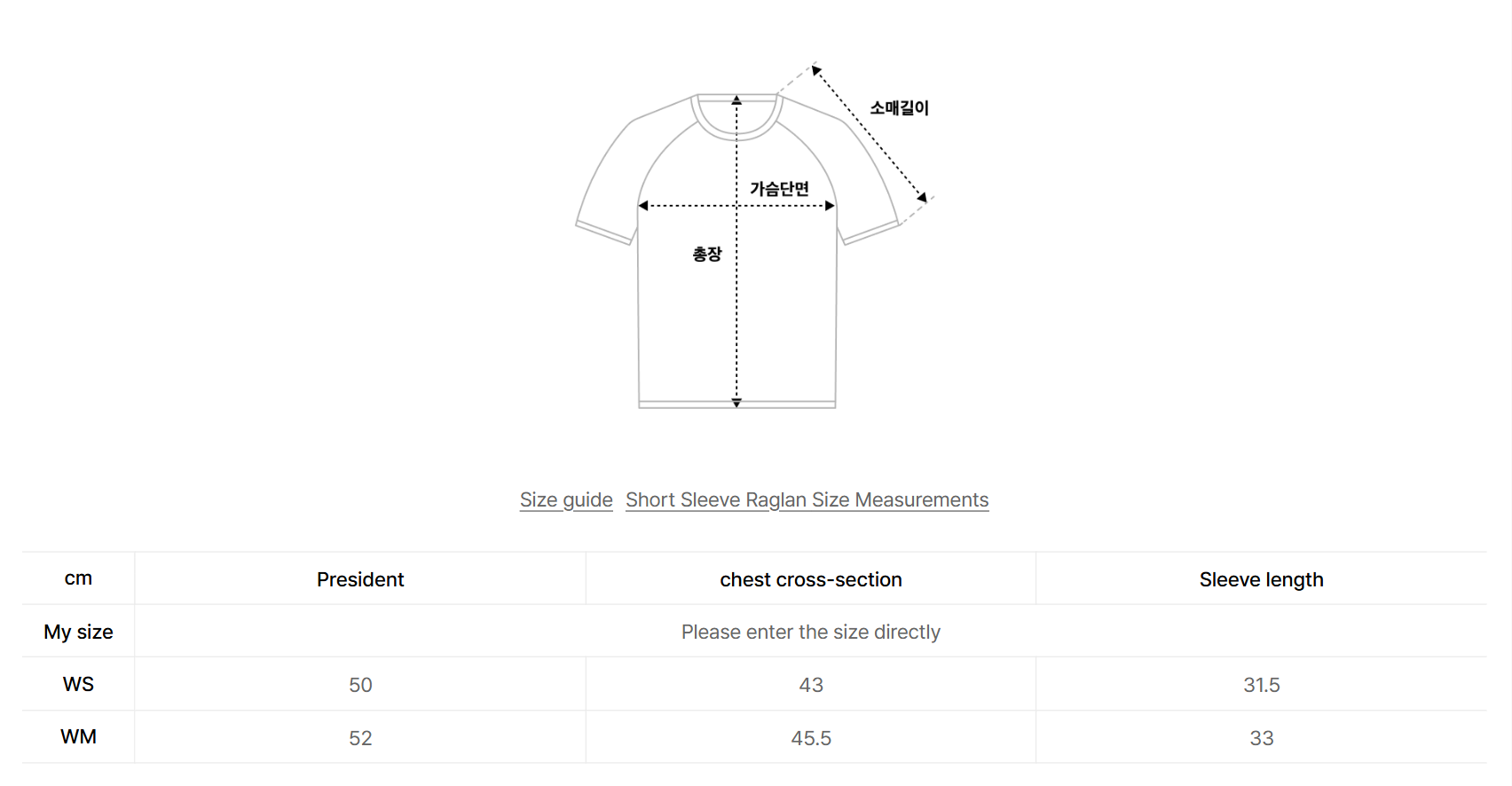The width and height of the screenshot is (1512, 786).
Task: Click the Sleeve length column header
Action: point(1261,579)
